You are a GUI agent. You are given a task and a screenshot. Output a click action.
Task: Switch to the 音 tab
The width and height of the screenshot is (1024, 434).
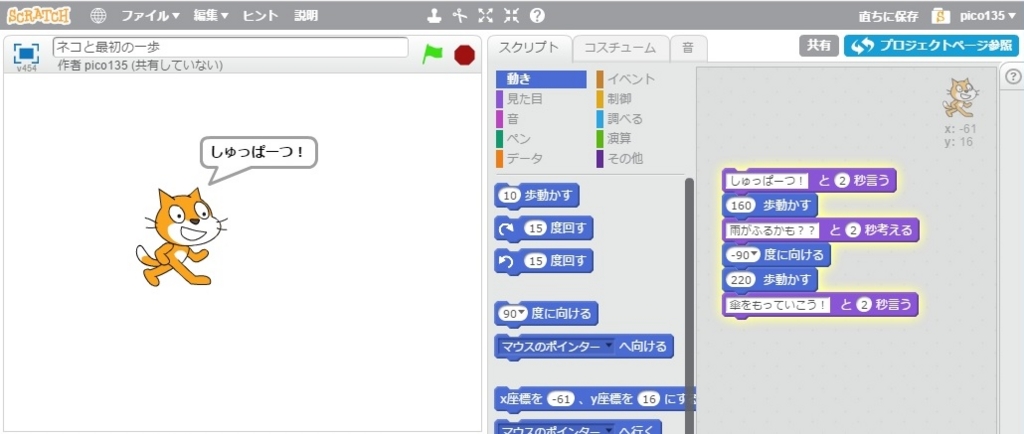688,48
